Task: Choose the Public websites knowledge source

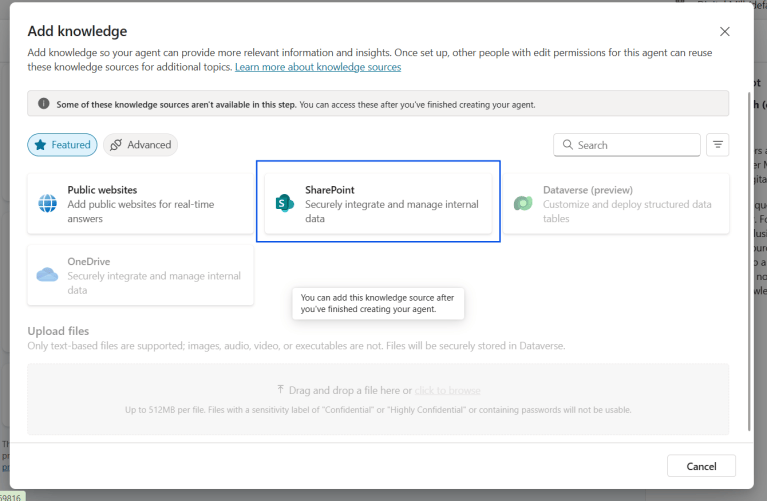Action: (140, 204)
